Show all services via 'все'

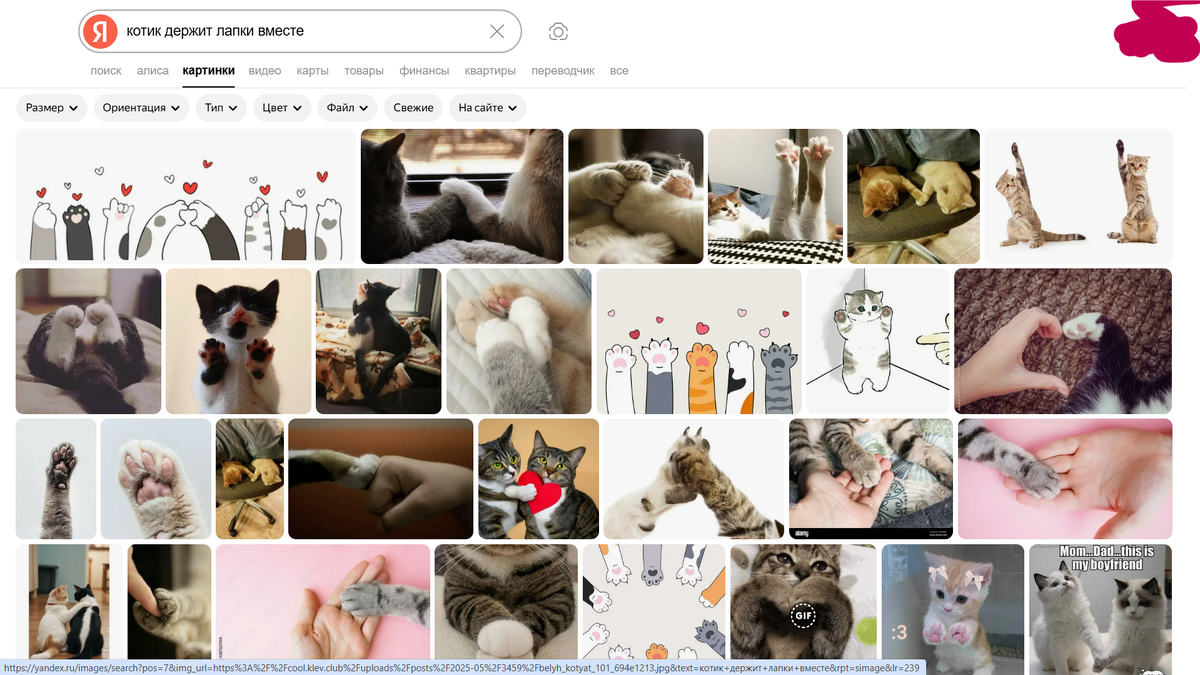click(619, 71)
